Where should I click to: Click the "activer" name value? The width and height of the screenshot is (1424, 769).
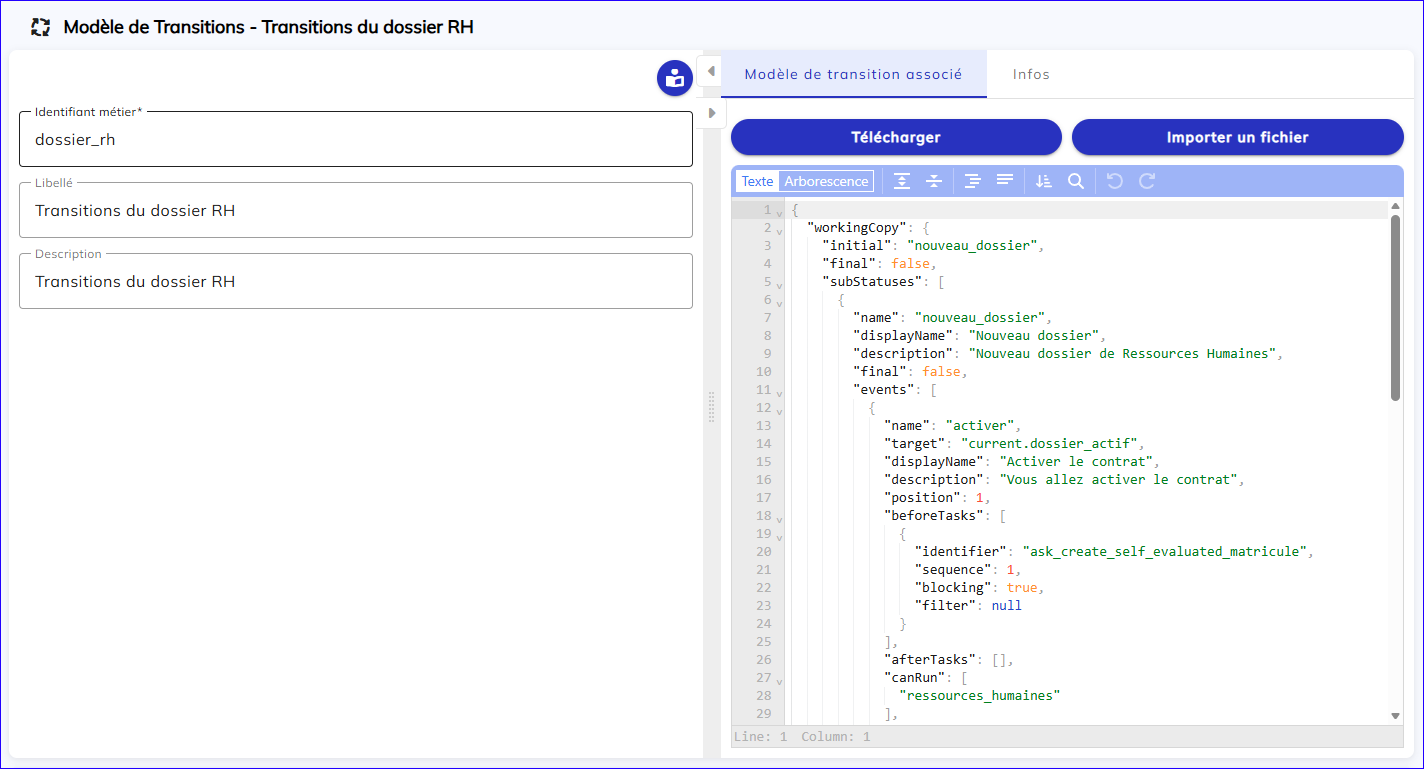coord(980,425)
